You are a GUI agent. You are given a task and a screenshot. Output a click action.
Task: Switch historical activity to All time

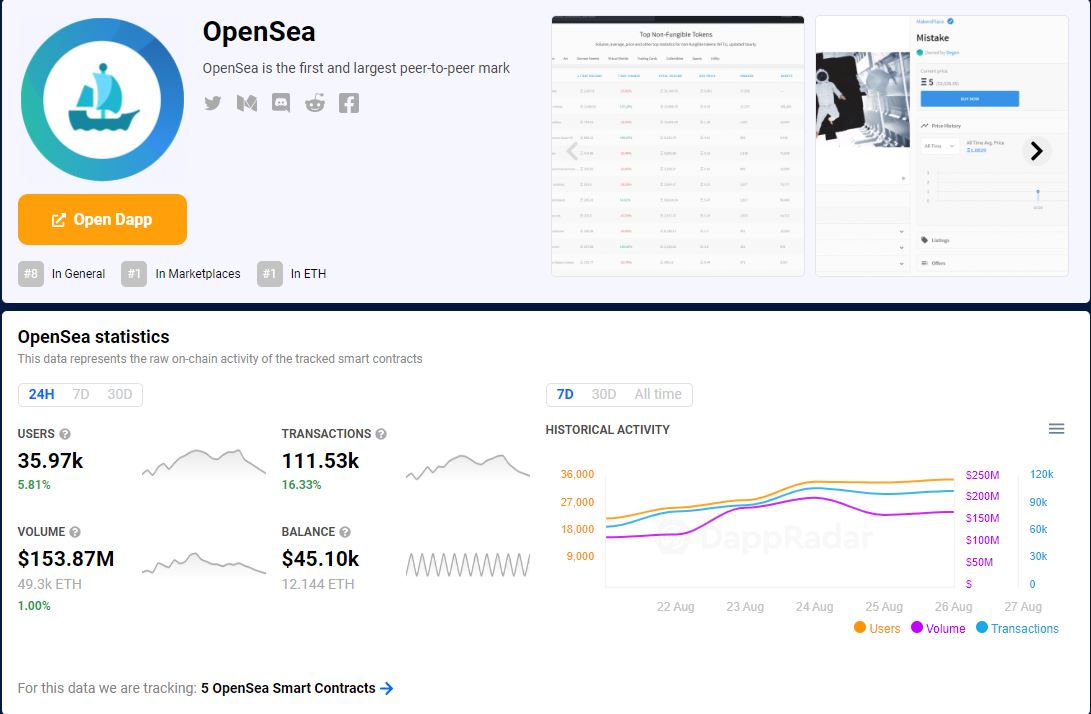pos(658,395)
